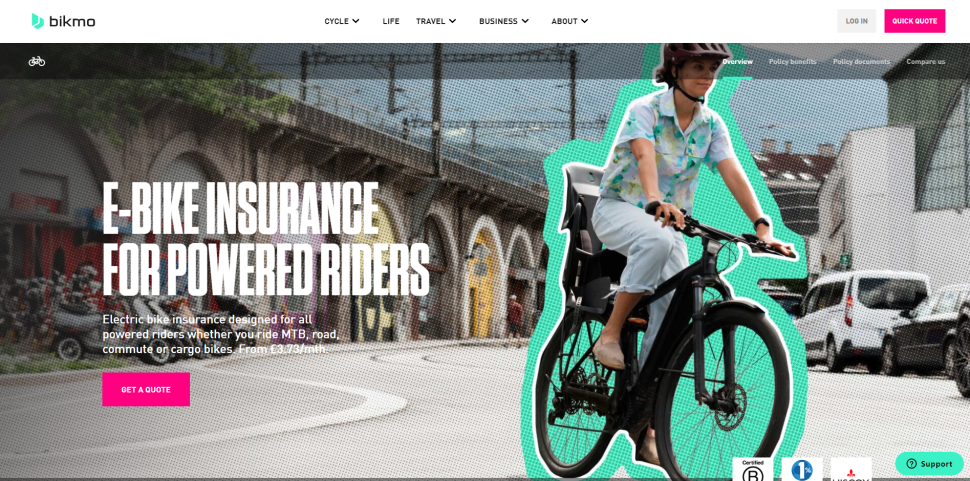Image resolution: width=970 pixels, height=481 pixels.
Task: Open the Life menu item
Action: [391, 21]
